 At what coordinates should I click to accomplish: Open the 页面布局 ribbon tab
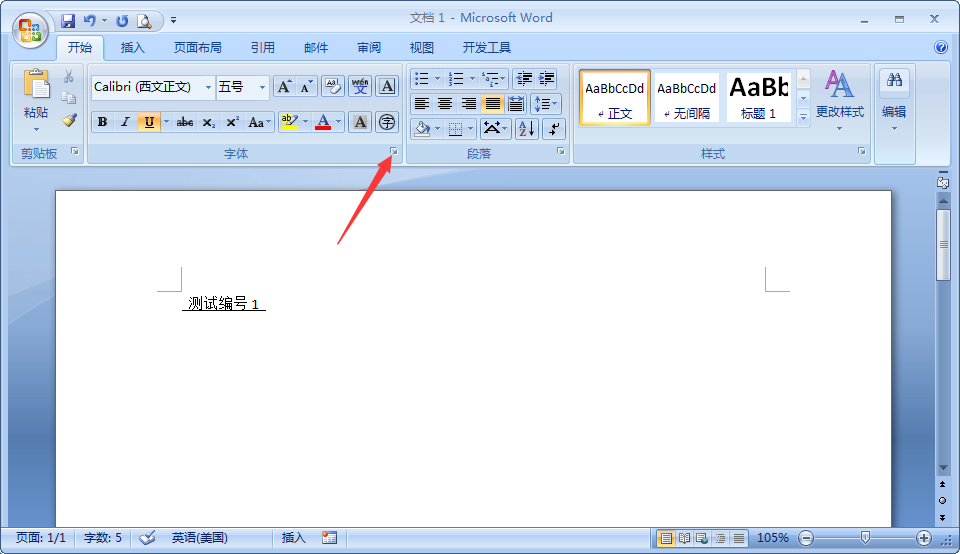coord(197,47)
